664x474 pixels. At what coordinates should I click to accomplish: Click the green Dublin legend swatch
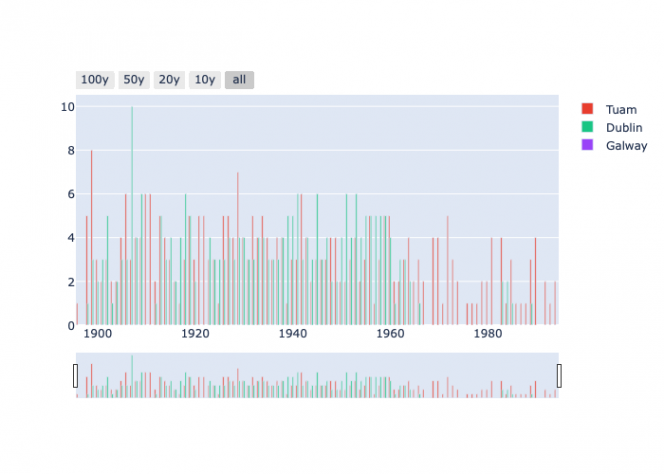(588, 127)
